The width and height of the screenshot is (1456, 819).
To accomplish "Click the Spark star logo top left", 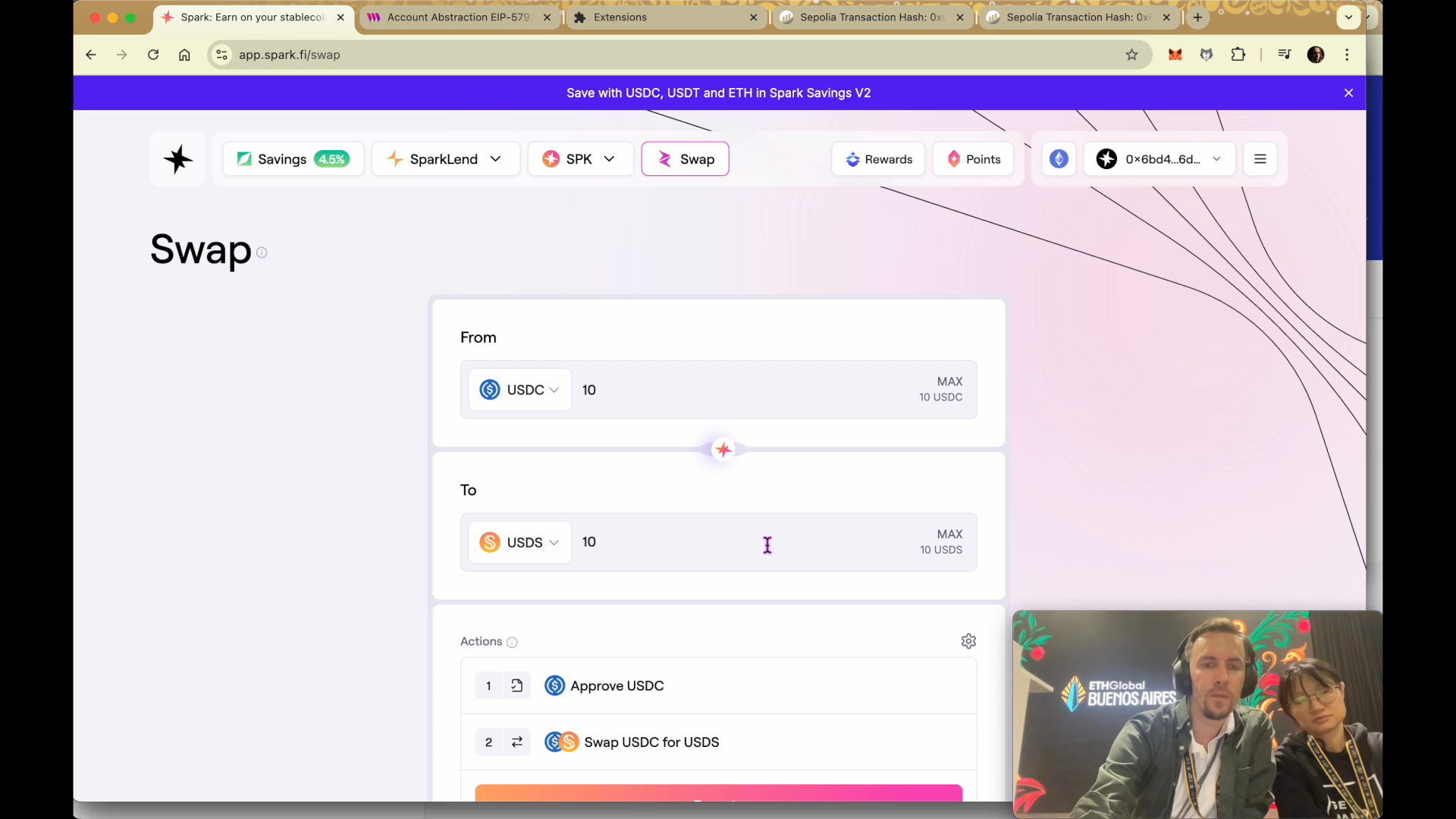I will point(177,158).
